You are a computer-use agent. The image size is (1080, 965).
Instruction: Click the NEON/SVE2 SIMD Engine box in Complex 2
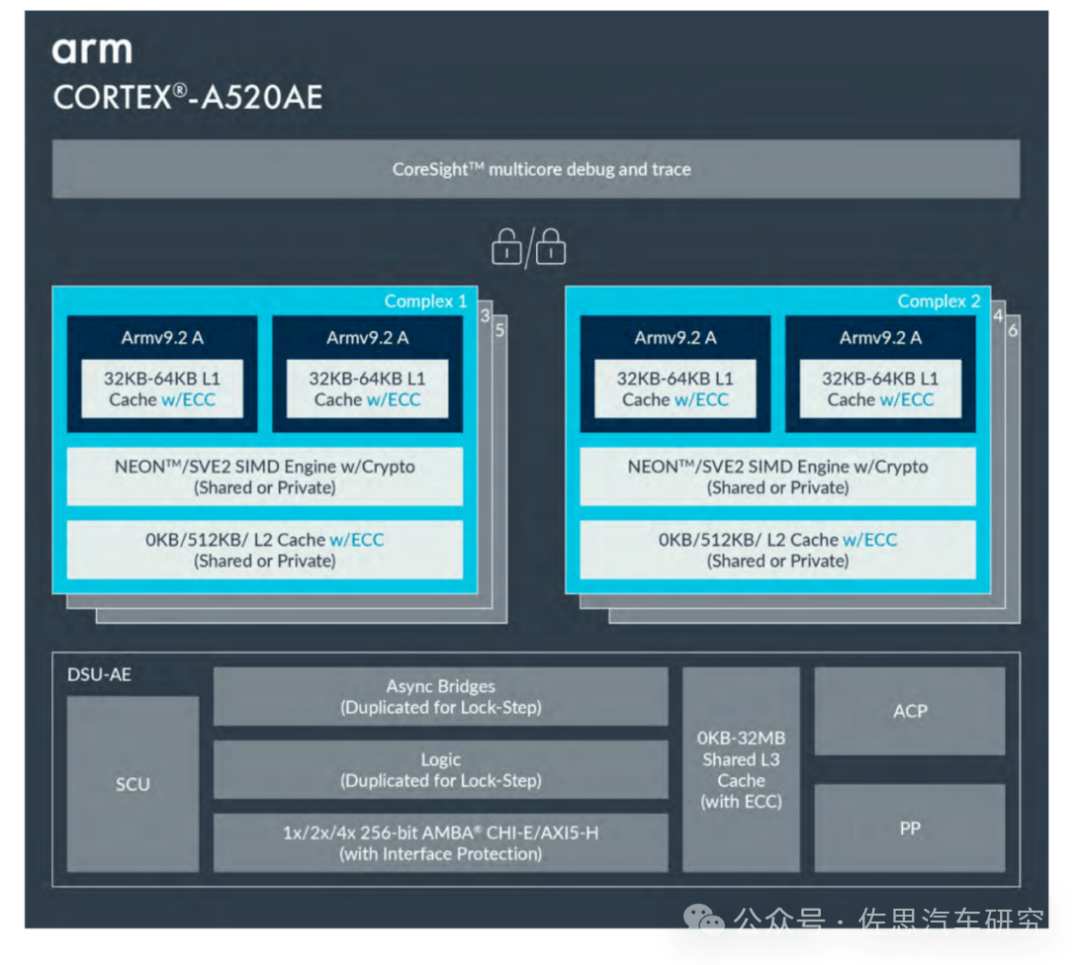coord(778,477)
